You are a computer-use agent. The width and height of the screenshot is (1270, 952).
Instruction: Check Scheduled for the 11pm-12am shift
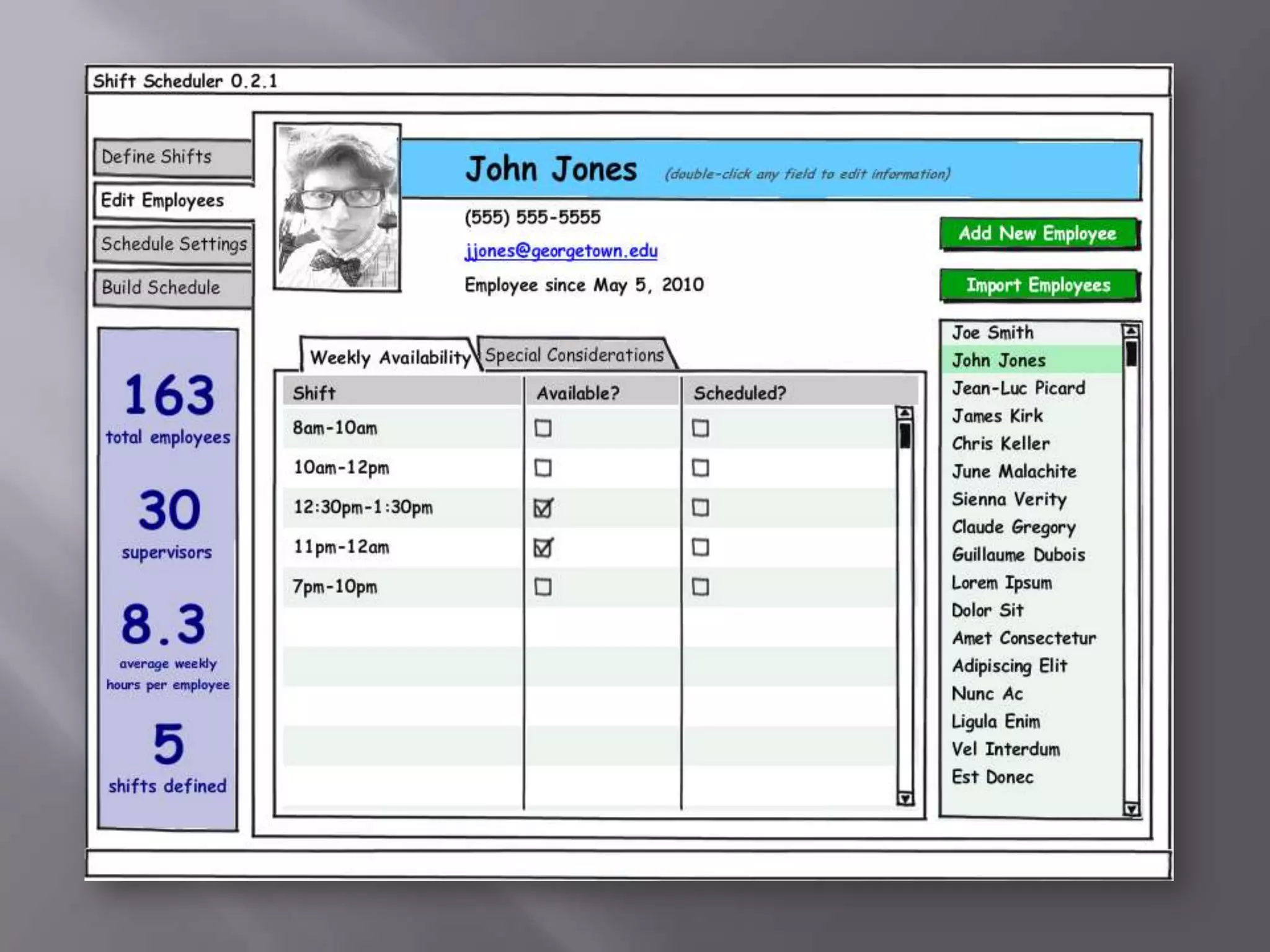700,547
